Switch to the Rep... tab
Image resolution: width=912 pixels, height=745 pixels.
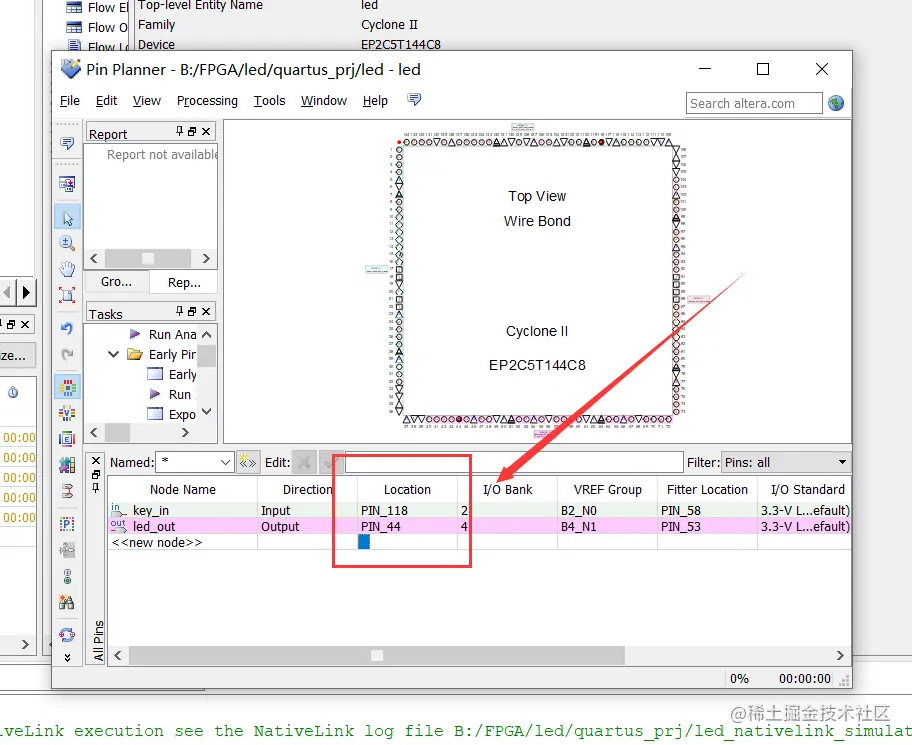click(184, 283)
